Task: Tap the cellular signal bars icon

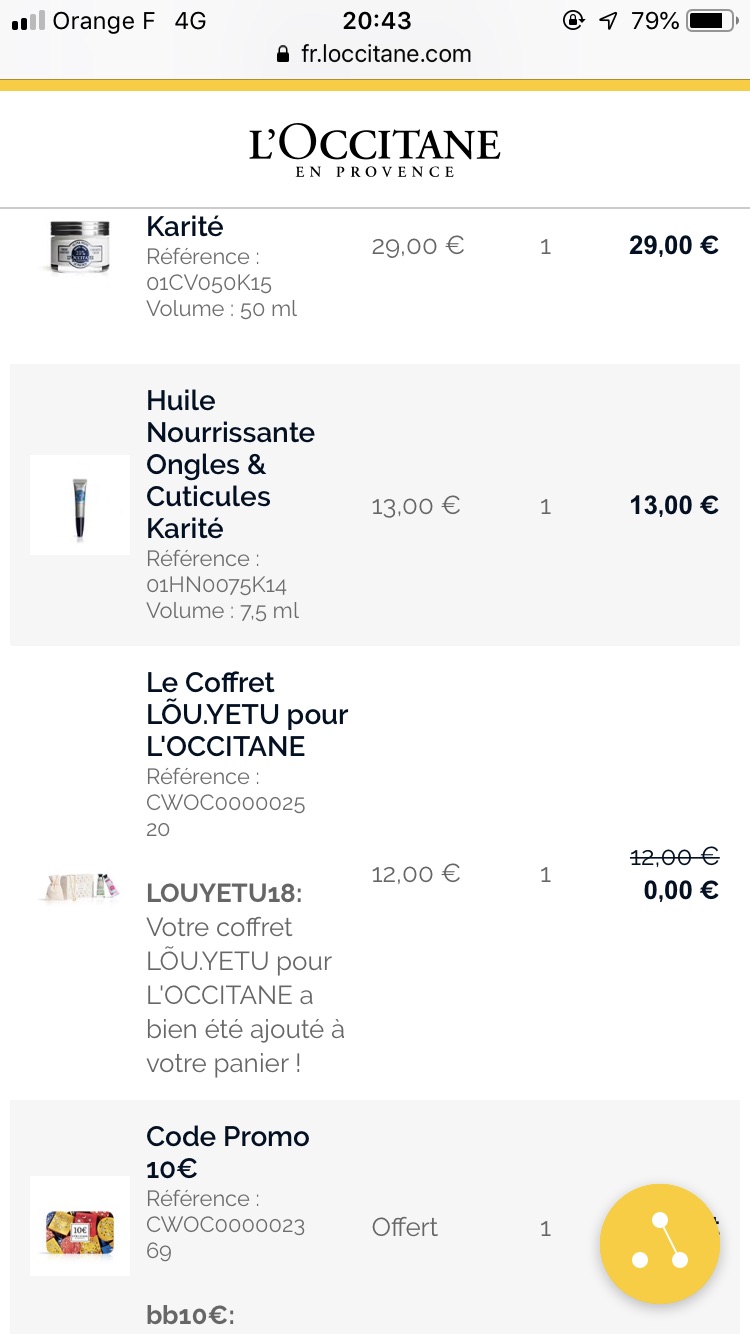Action: pyautogui.click(x=28, y=21)
